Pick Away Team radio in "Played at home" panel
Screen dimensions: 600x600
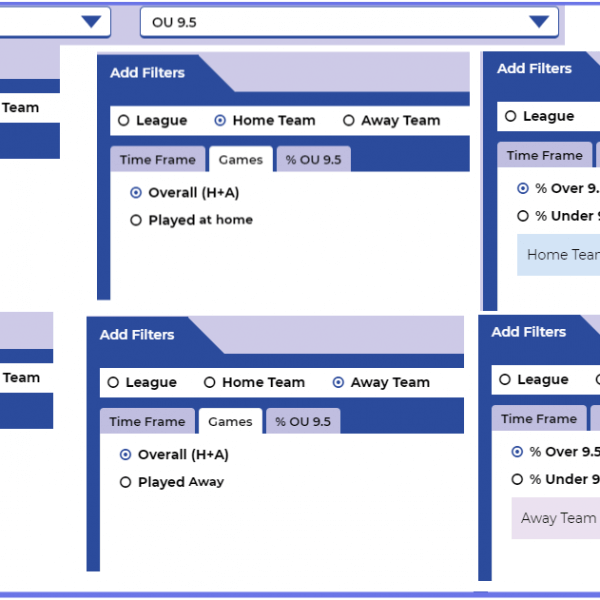click(x=349, y=121)
